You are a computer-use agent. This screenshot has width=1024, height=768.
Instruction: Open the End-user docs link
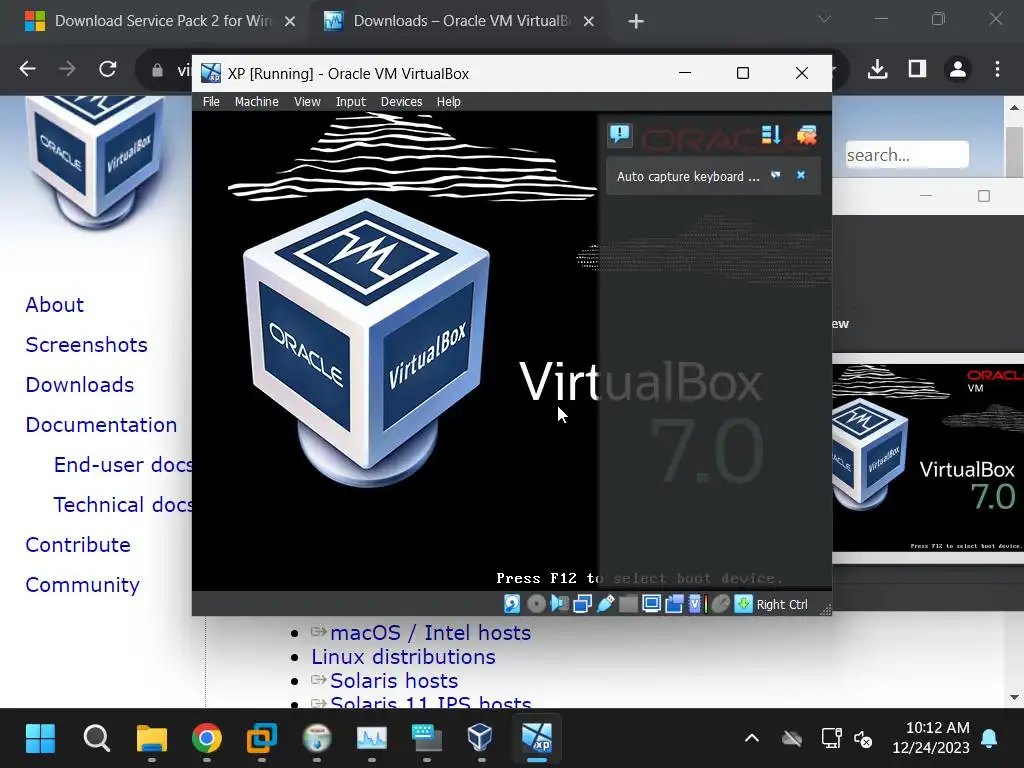point(123,465)
